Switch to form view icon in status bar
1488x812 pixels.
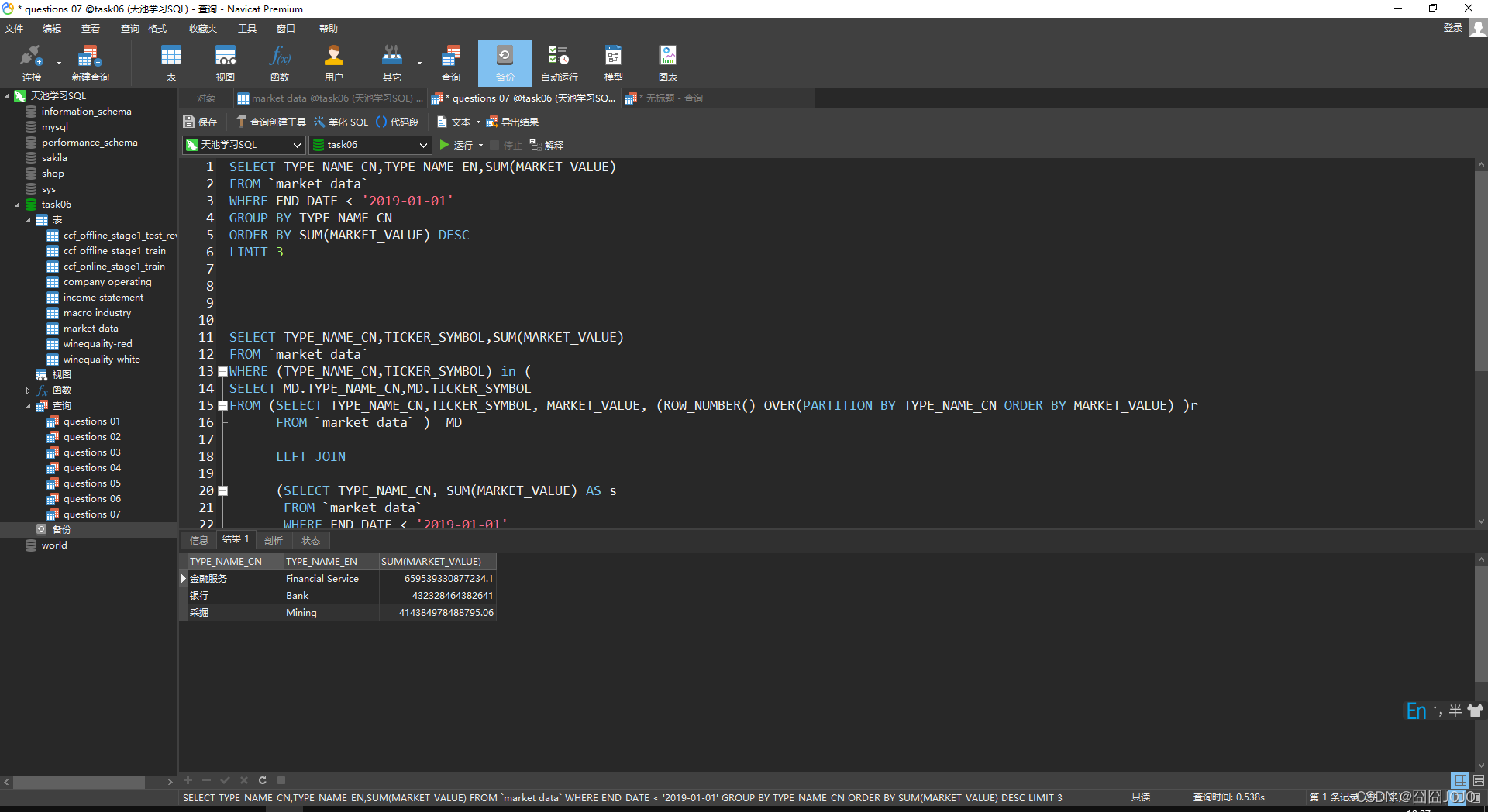(1479, 780)
